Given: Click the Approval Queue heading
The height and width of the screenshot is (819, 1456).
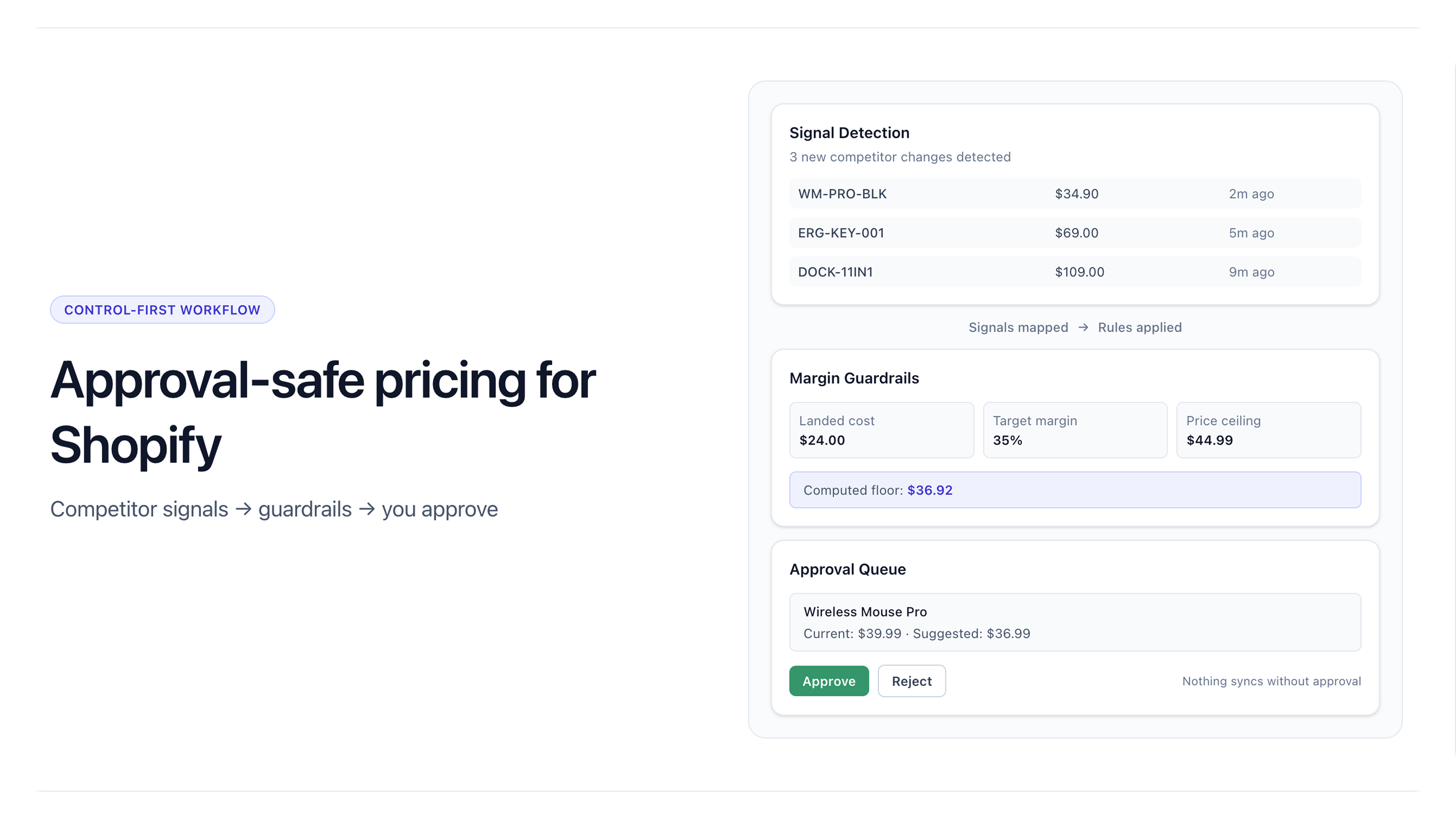Looking at the screenshot, I should [x=848, y=569].
